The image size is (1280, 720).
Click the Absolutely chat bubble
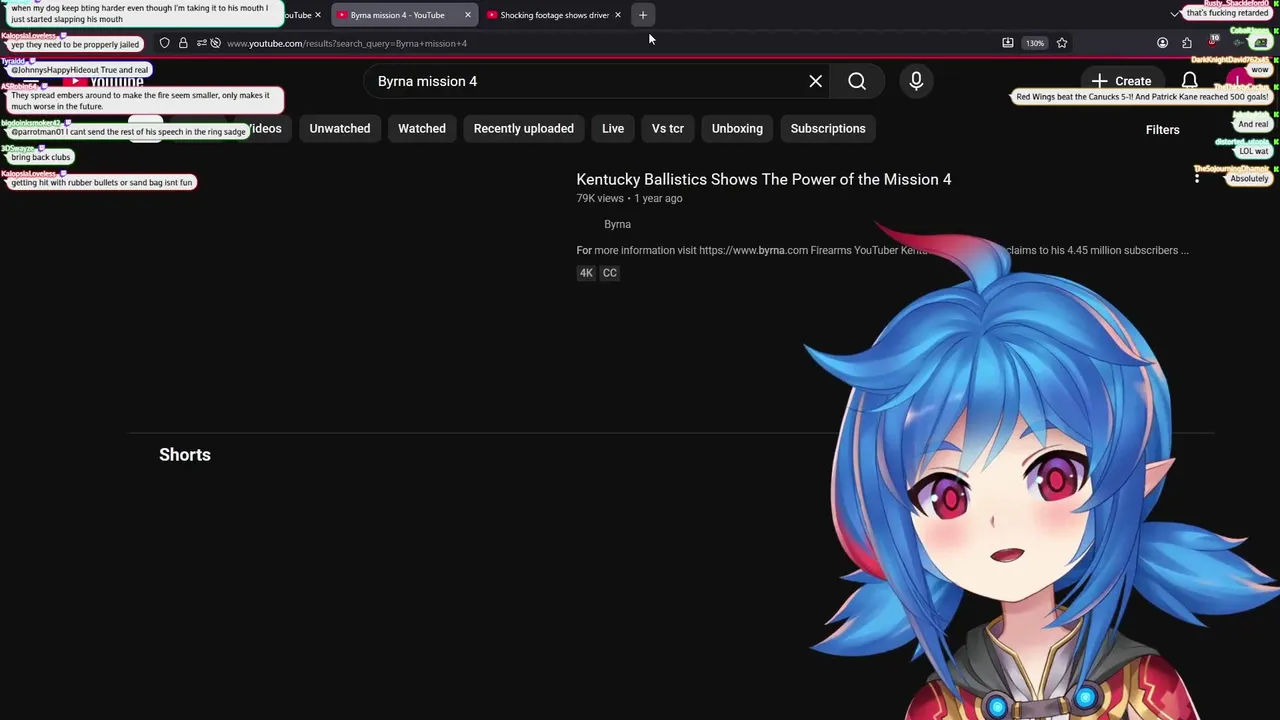(1249, 178)
